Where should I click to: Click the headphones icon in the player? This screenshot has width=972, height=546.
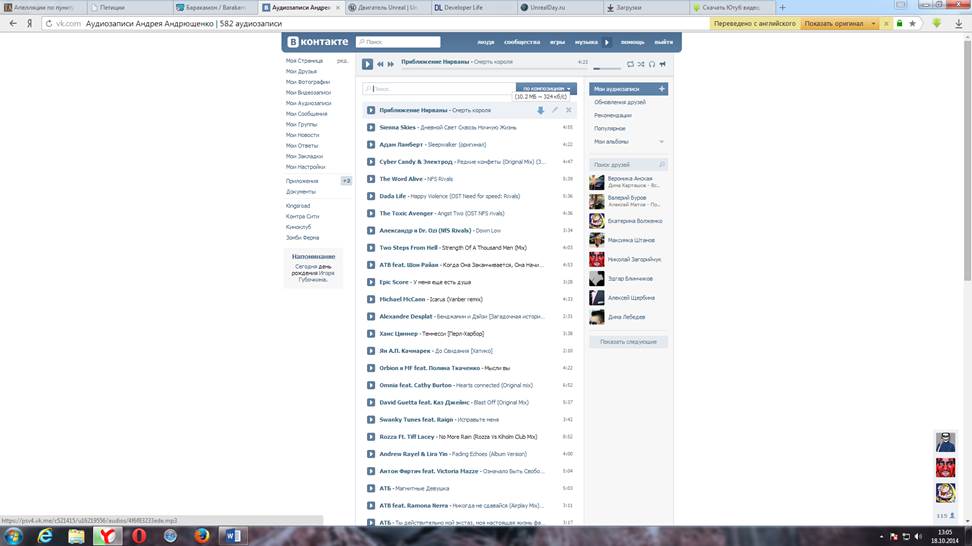[652, 64]
